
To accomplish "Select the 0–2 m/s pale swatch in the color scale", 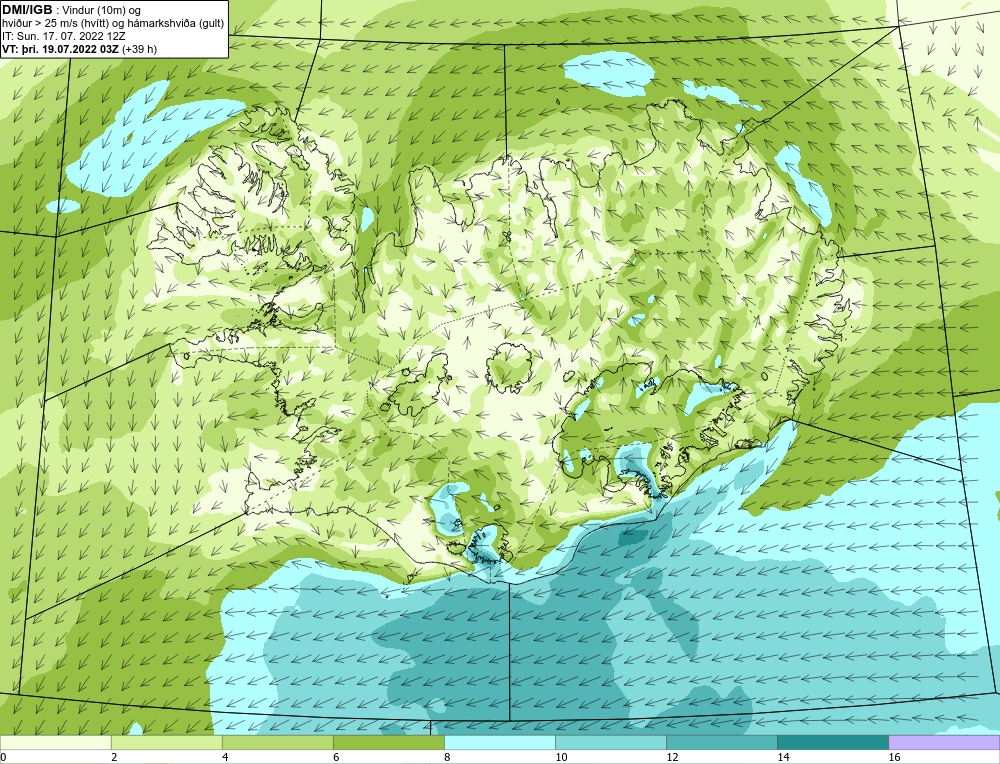I will pos(55,742).
